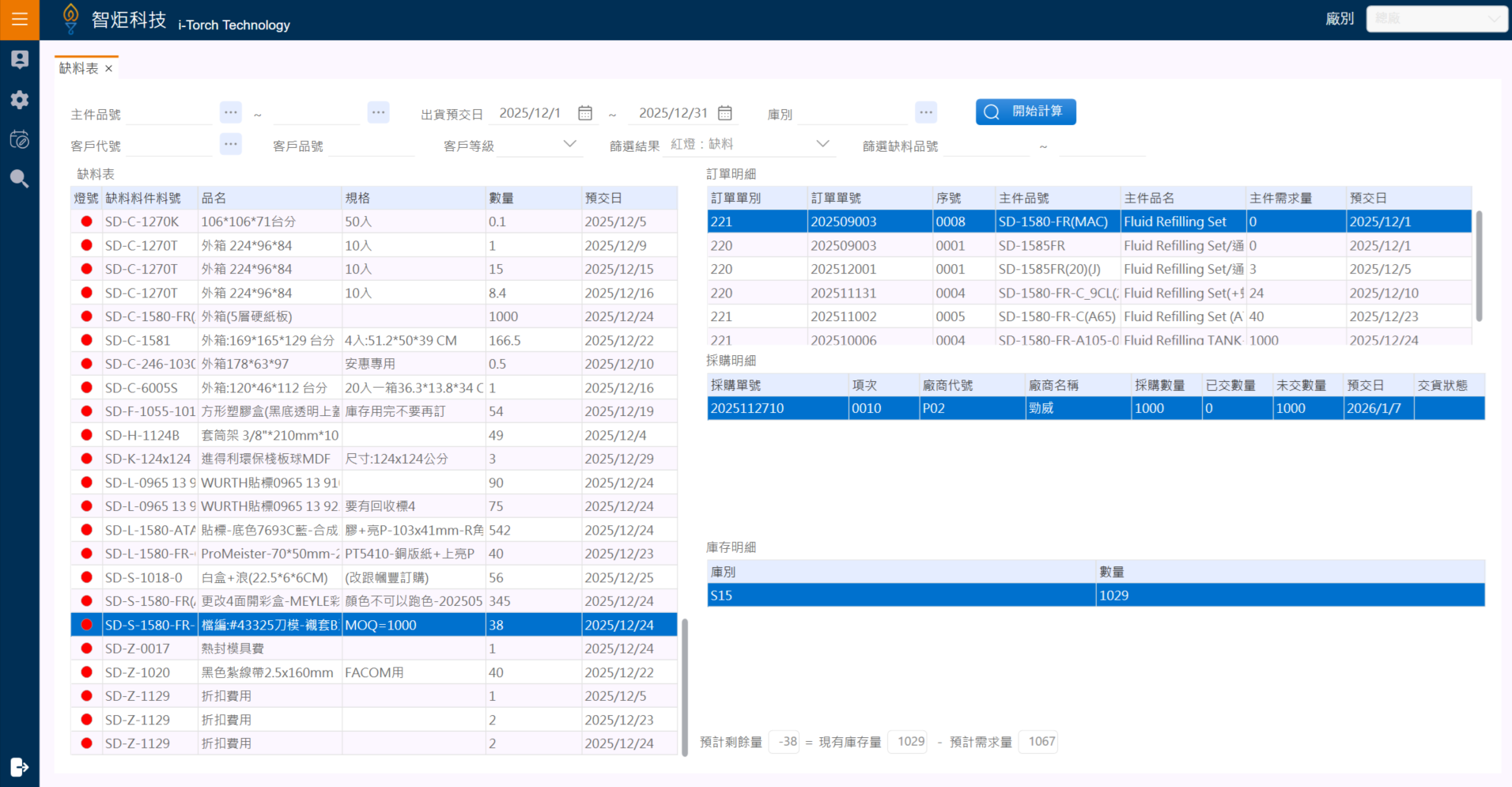Open the hamburger menu in top-left

pos(20,20)
